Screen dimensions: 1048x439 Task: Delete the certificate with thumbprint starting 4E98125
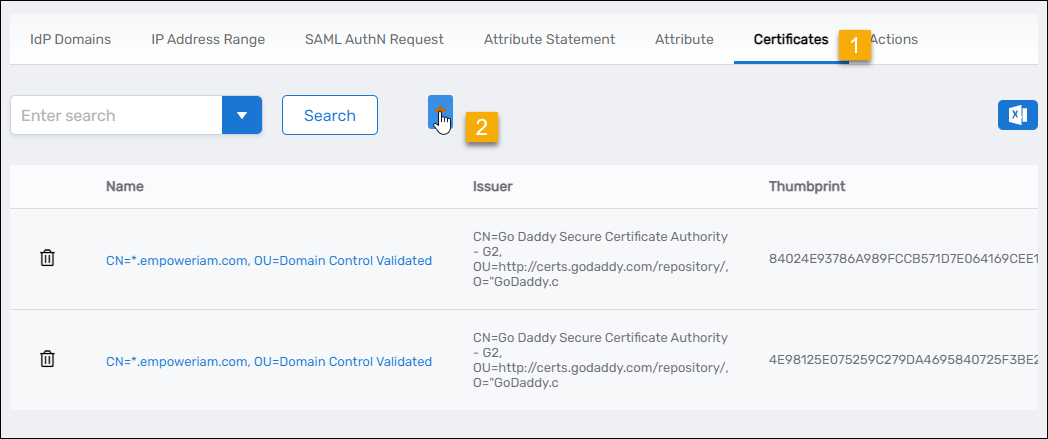pos(47,359)
